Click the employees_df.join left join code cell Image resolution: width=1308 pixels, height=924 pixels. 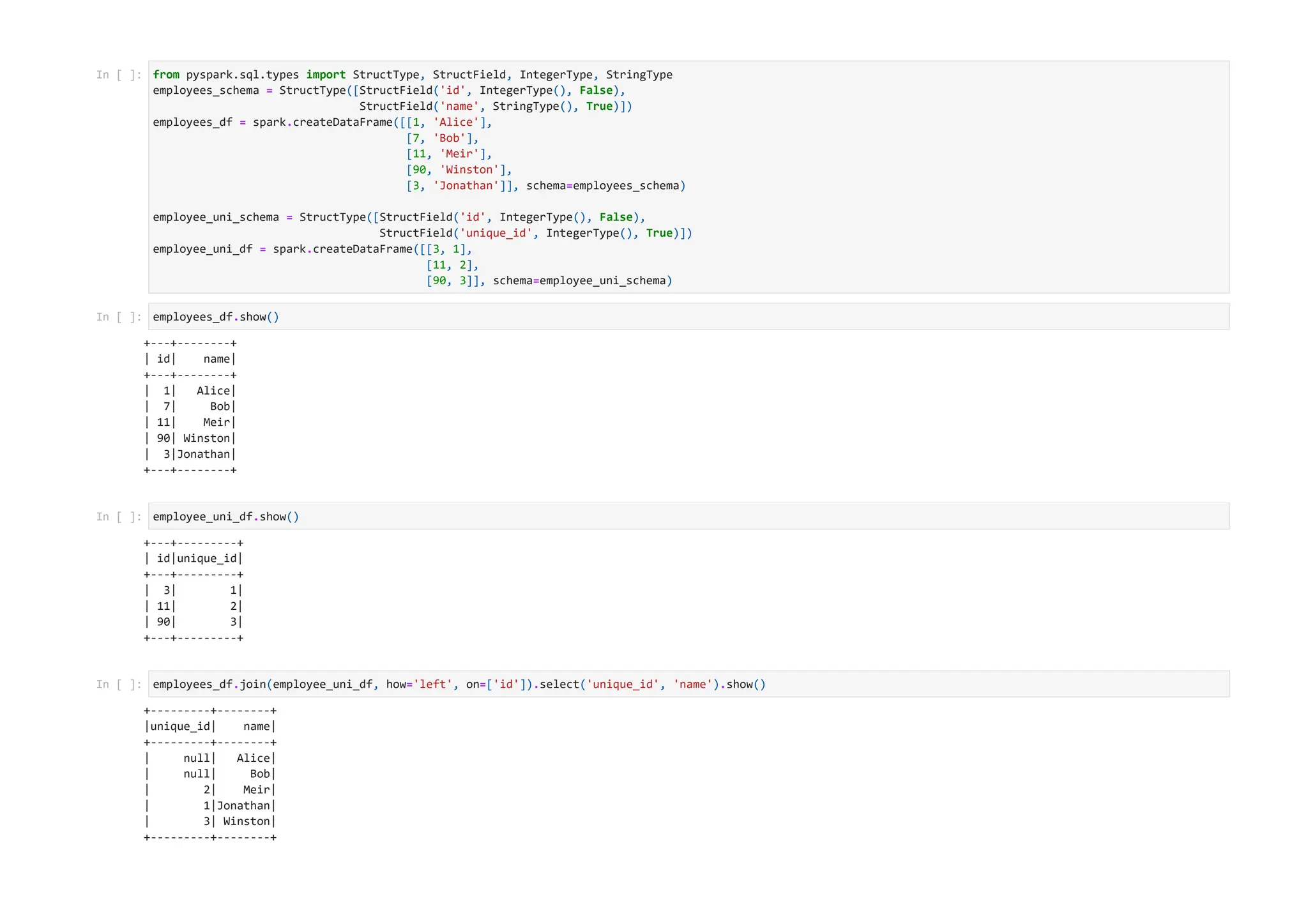[x=688, y=684]
